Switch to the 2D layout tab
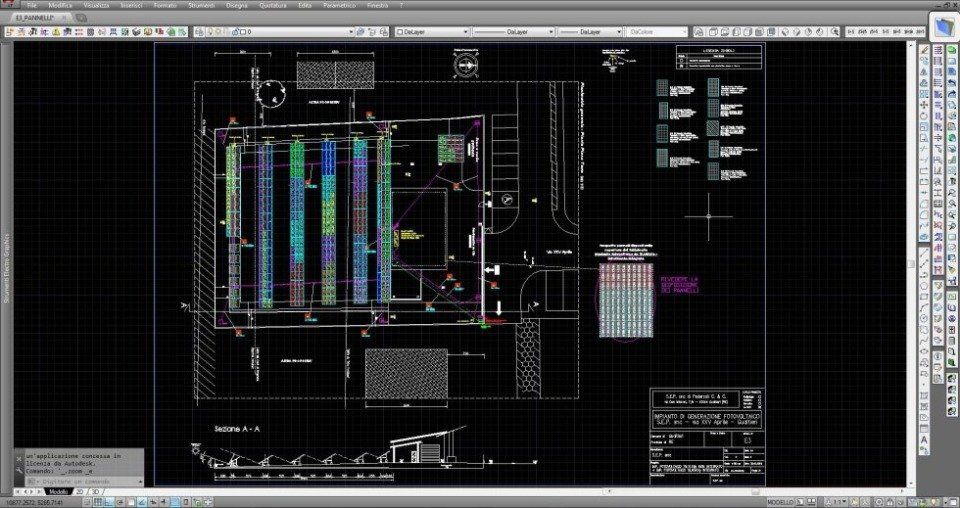Viewport: 960px width, 508px height. click(79, 491)
